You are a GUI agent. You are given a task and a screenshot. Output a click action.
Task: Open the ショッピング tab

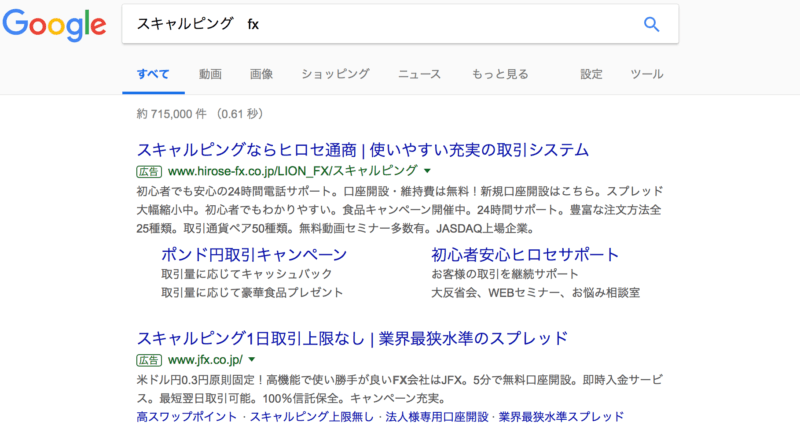[x=335, y=74]
